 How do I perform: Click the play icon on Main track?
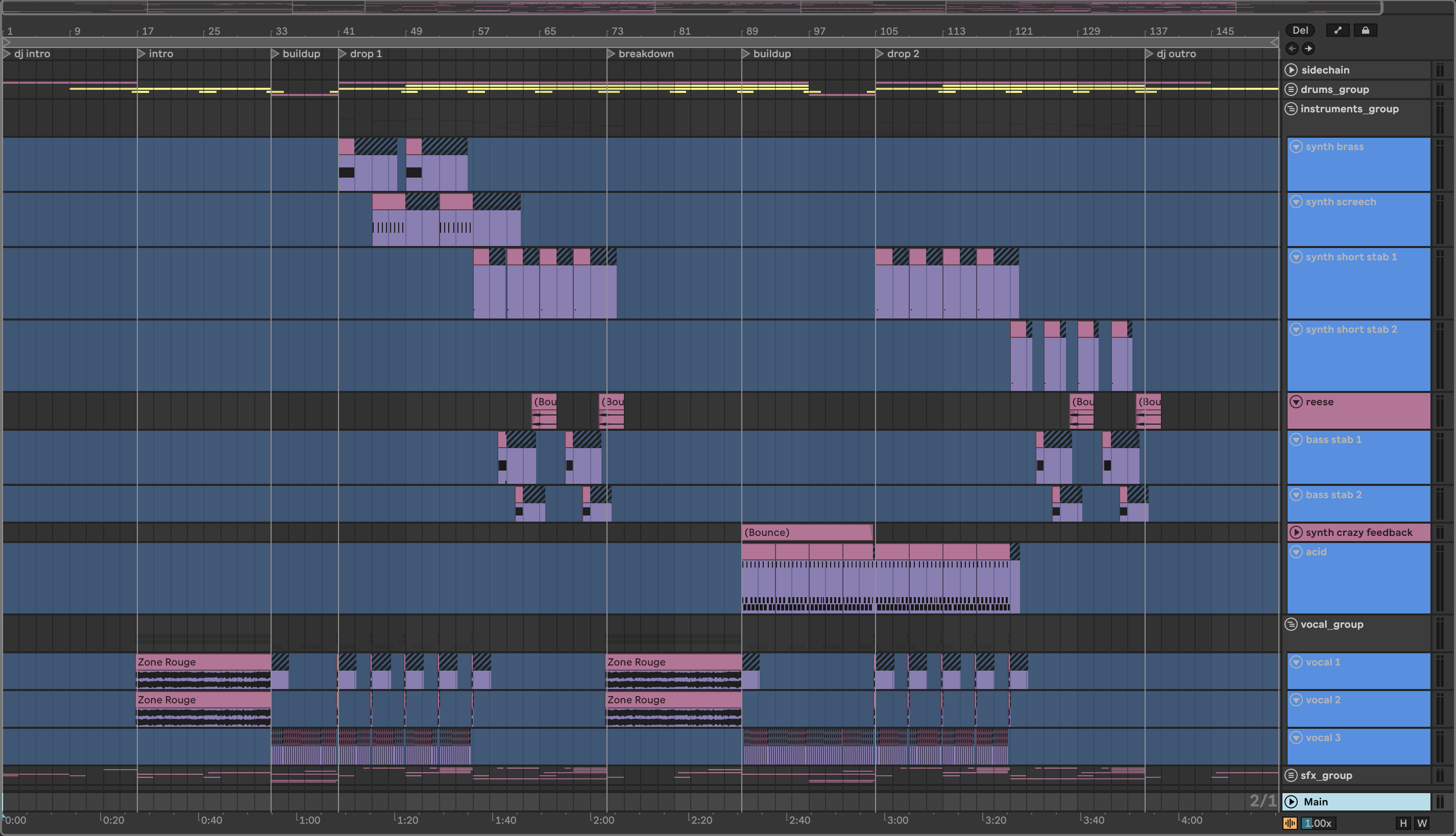click(1291, 801)
